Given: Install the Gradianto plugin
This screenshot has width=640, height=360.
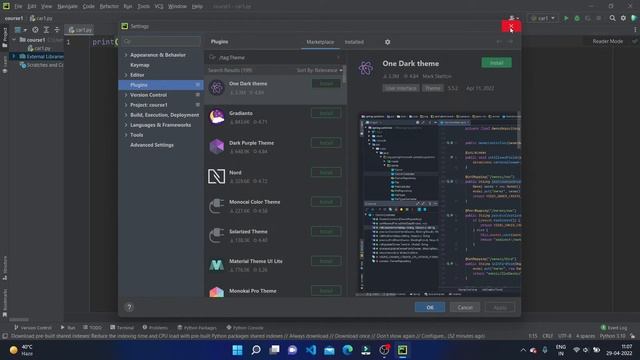Looking at the screenshot, I should click(326, 113).
